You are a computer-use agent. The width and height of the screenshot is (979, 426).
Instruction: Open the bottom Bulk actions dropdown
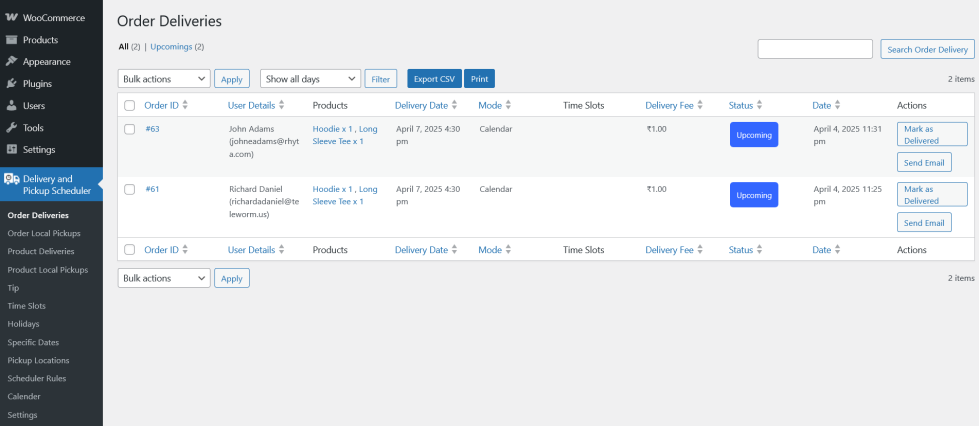click(x=164, y=278)
